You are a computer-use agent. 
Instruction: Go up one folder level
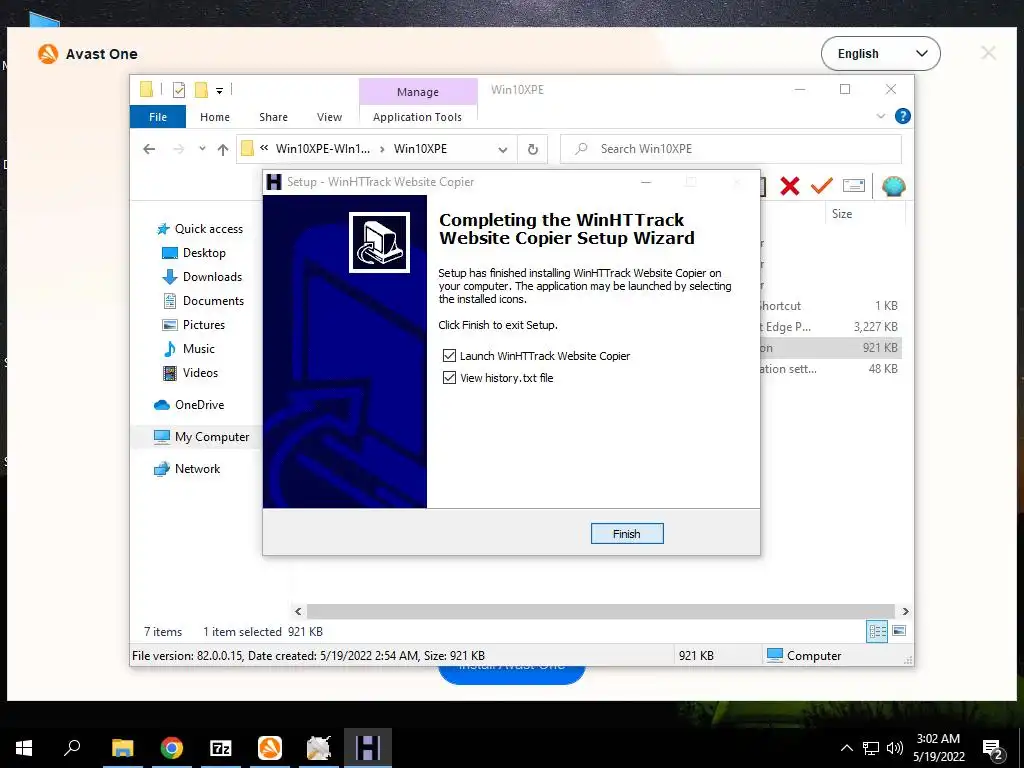(223, 149)
